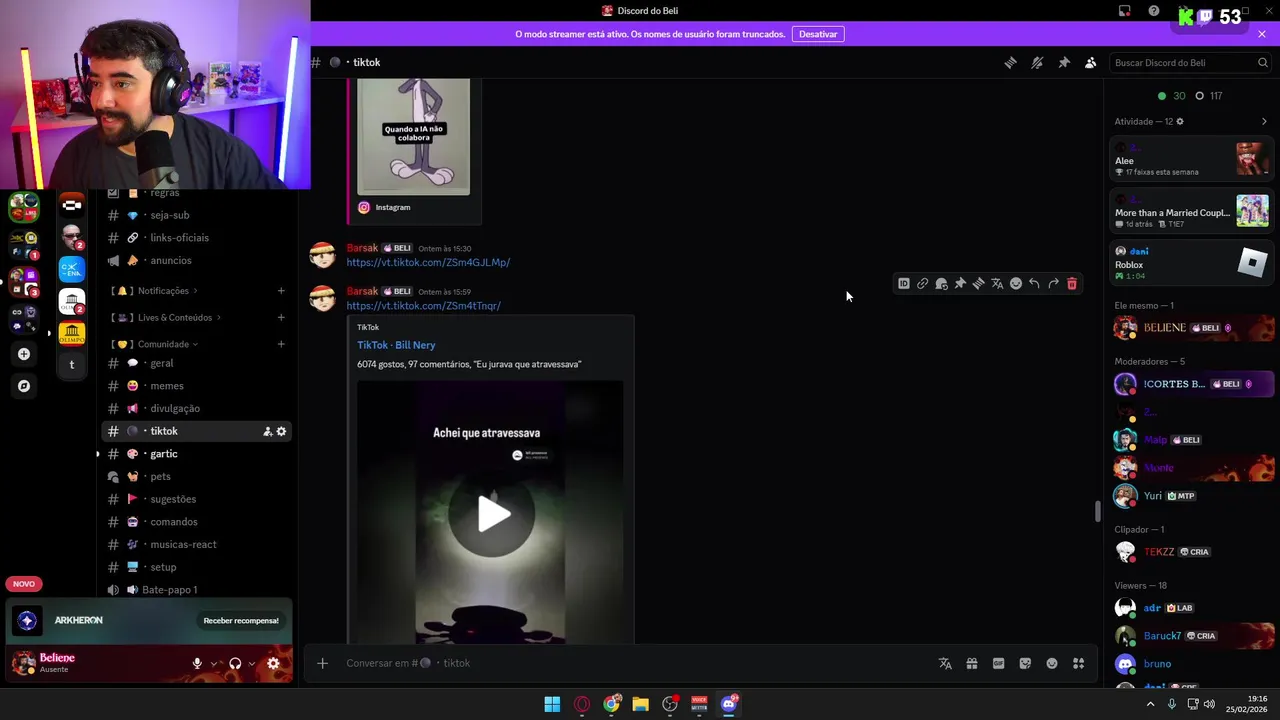Open the emoji picker in message box
This screenshot has width=1280, height=720.
pos(1052,663)
